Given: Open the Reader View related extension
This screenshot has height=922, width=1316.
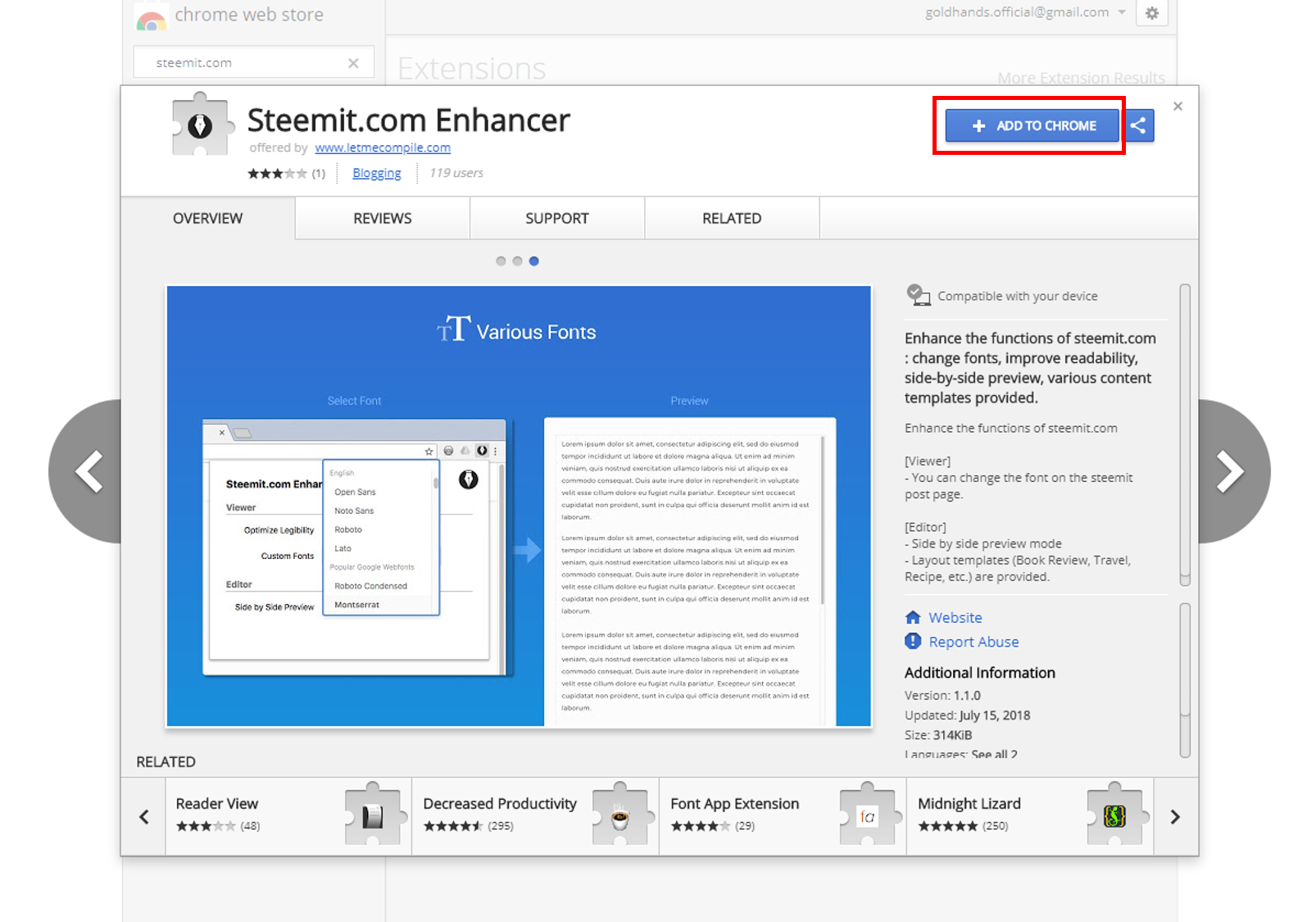Looking at the screenshot, I should pos(288,816).
